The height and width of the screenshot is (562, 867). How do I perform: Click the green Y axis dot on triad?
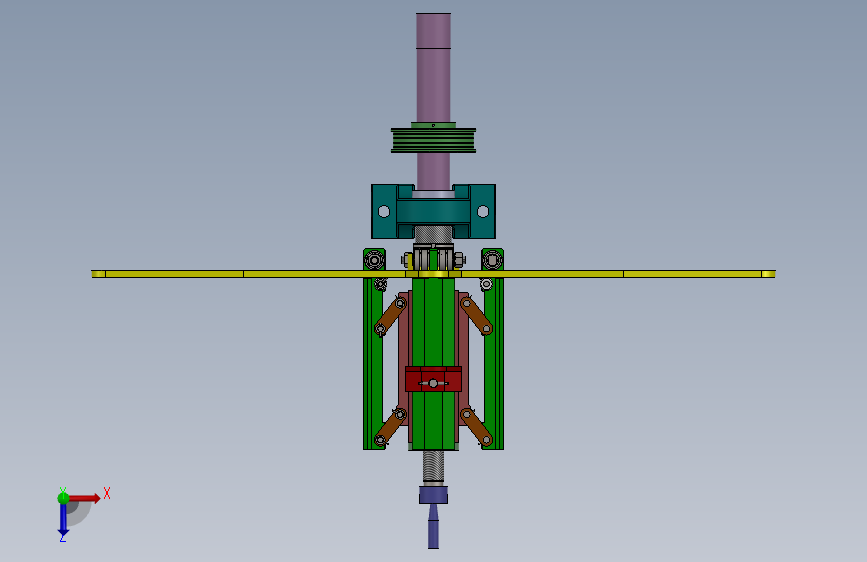pyautogui.click(x=63, y=498)
